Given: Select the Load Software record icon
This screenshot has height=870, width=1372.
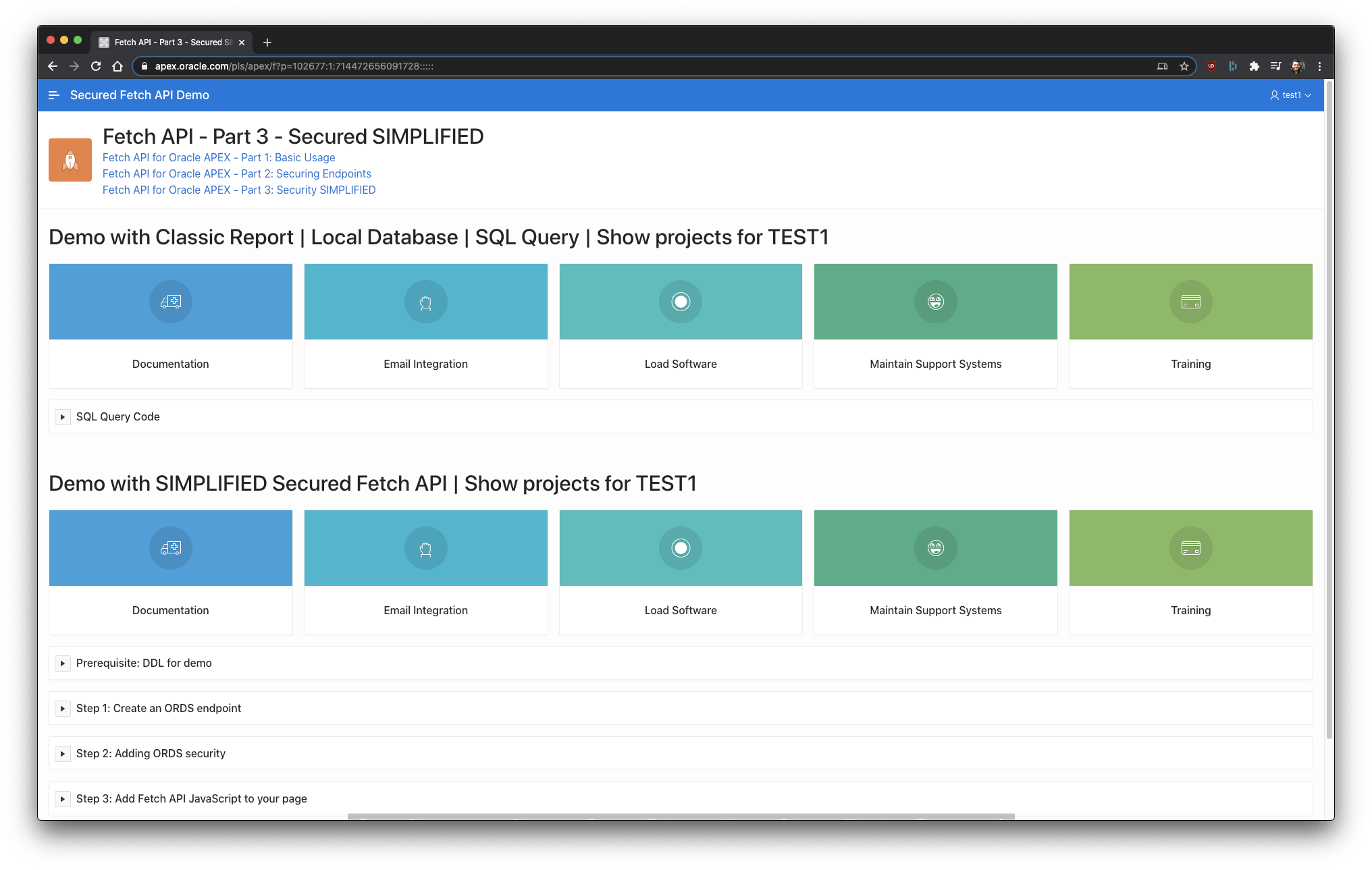Looking at the screenshot, I should [681, 302].
